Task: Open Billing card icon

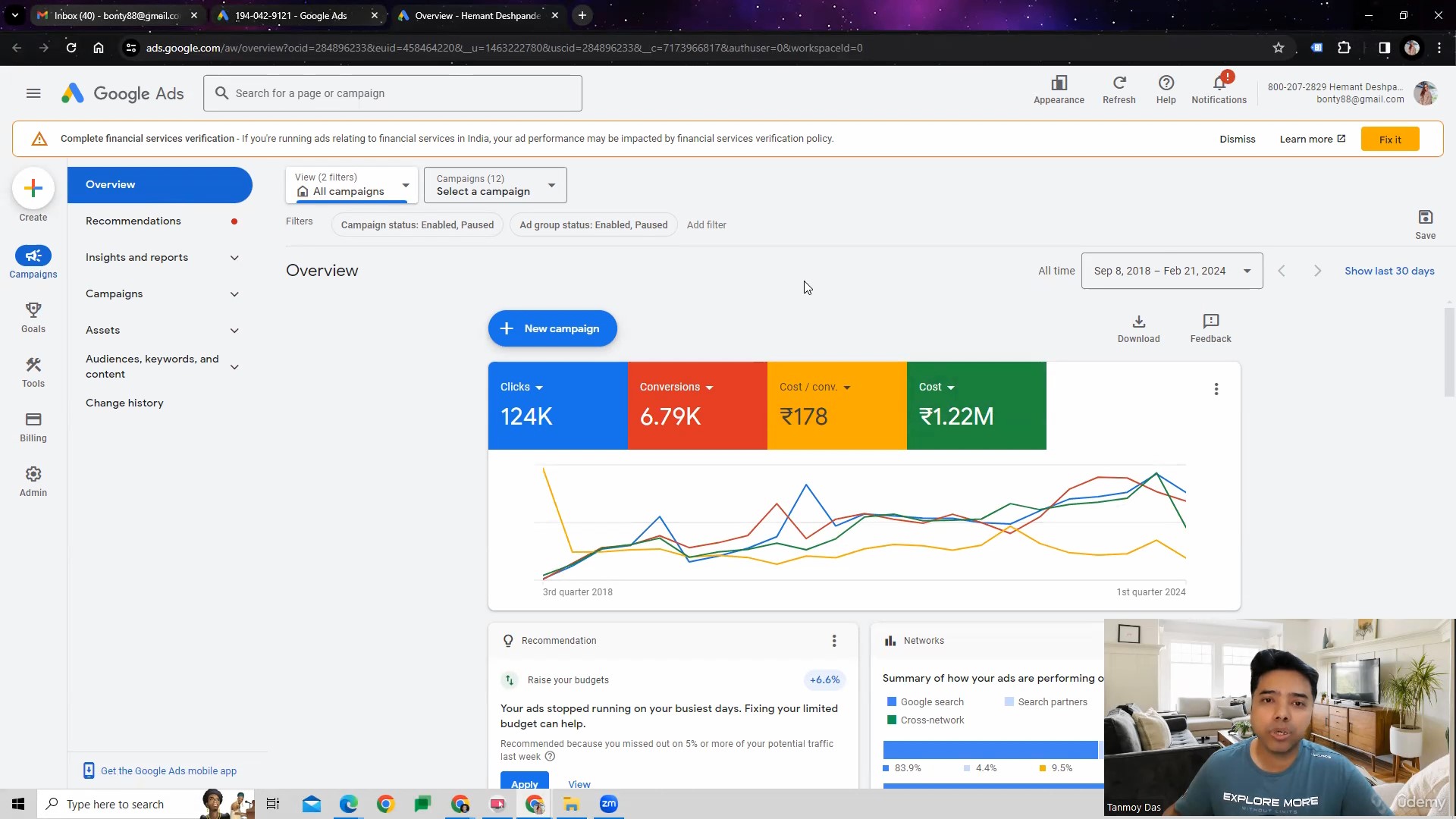Action: (33, 419)
